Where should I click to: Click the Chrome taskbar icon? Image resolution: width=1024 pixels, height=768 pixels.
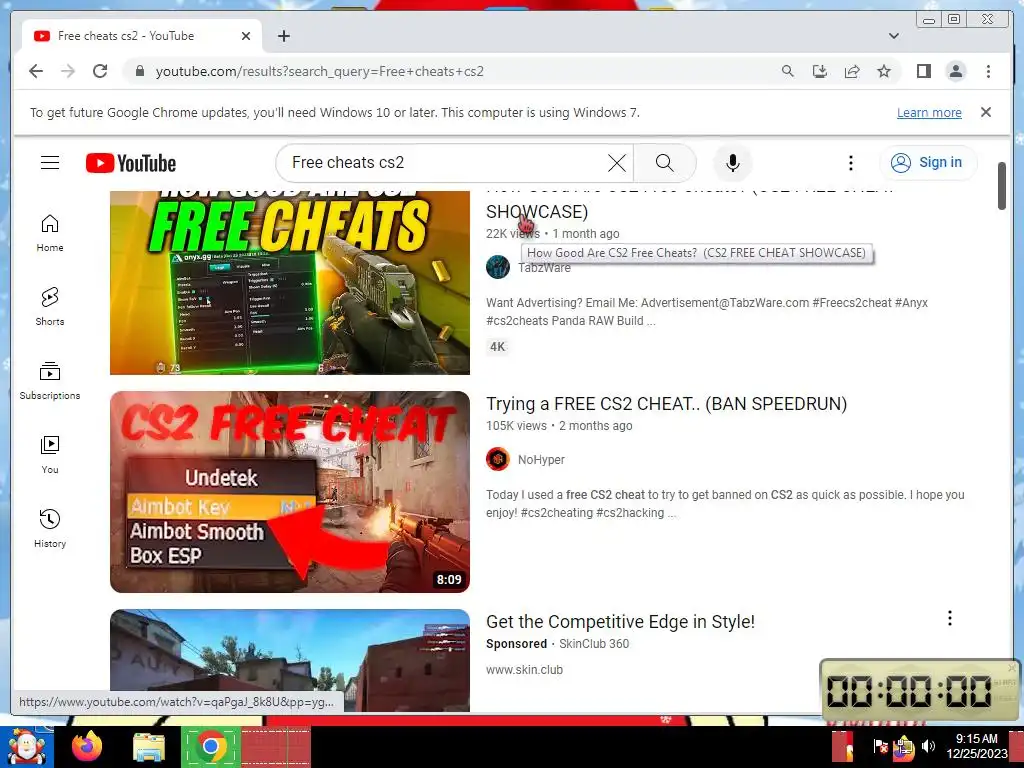[x=210, y=746]
